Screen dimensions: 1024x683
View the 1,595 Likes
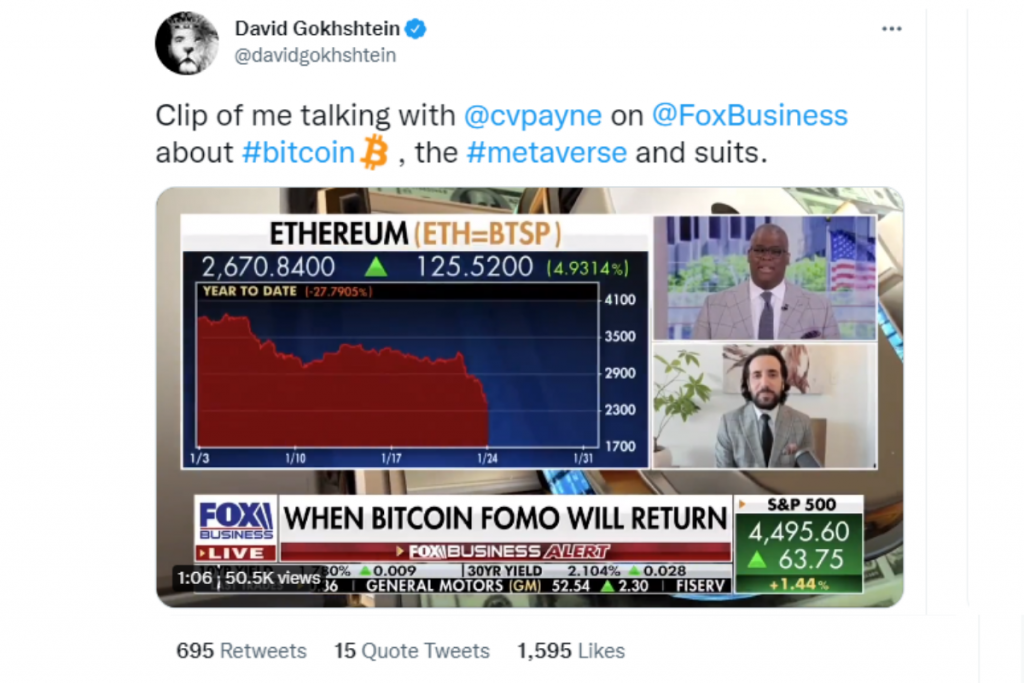pyautogui.click(x=570, y=650)
